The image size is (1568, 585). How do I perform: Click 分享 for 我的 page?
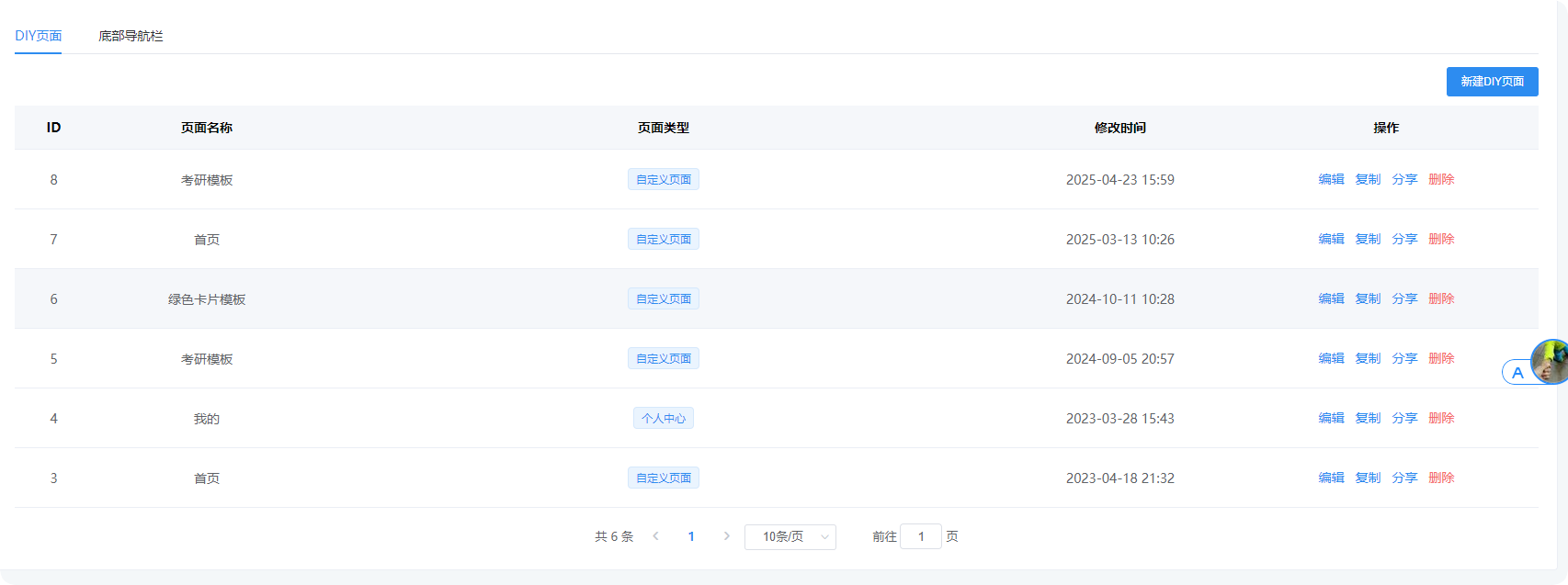pyautogui.click(x=1404, y=418)
